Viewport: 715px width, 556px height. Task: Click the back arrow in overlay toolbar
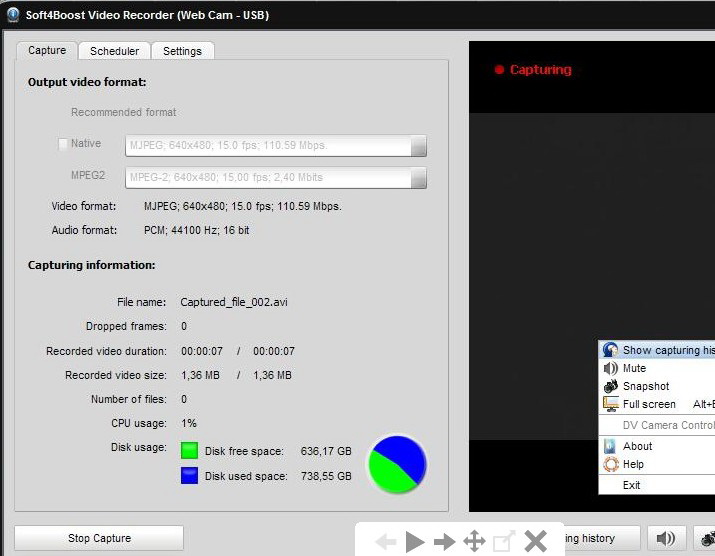tap(386, 542)
